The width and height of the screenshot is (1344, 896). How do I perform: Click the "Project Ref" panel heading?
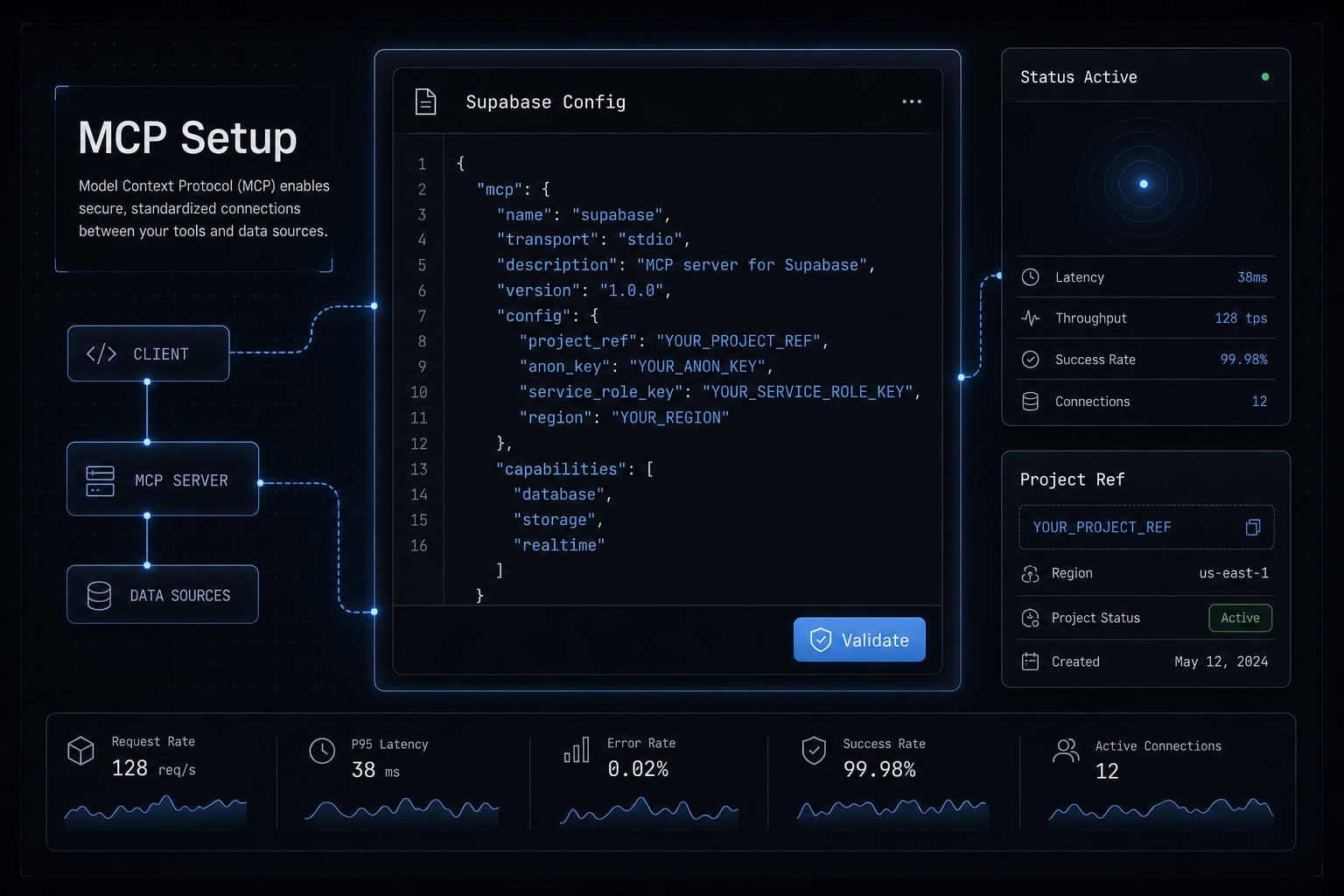[1072, 479]
